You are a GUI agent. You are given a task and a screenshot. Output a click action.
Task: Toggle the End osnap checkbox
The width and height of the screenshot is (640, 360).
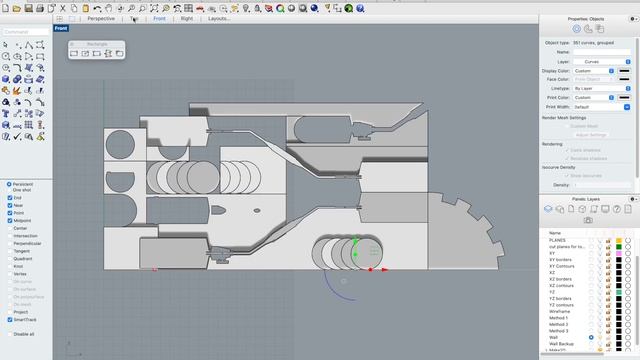coord(10,198)
